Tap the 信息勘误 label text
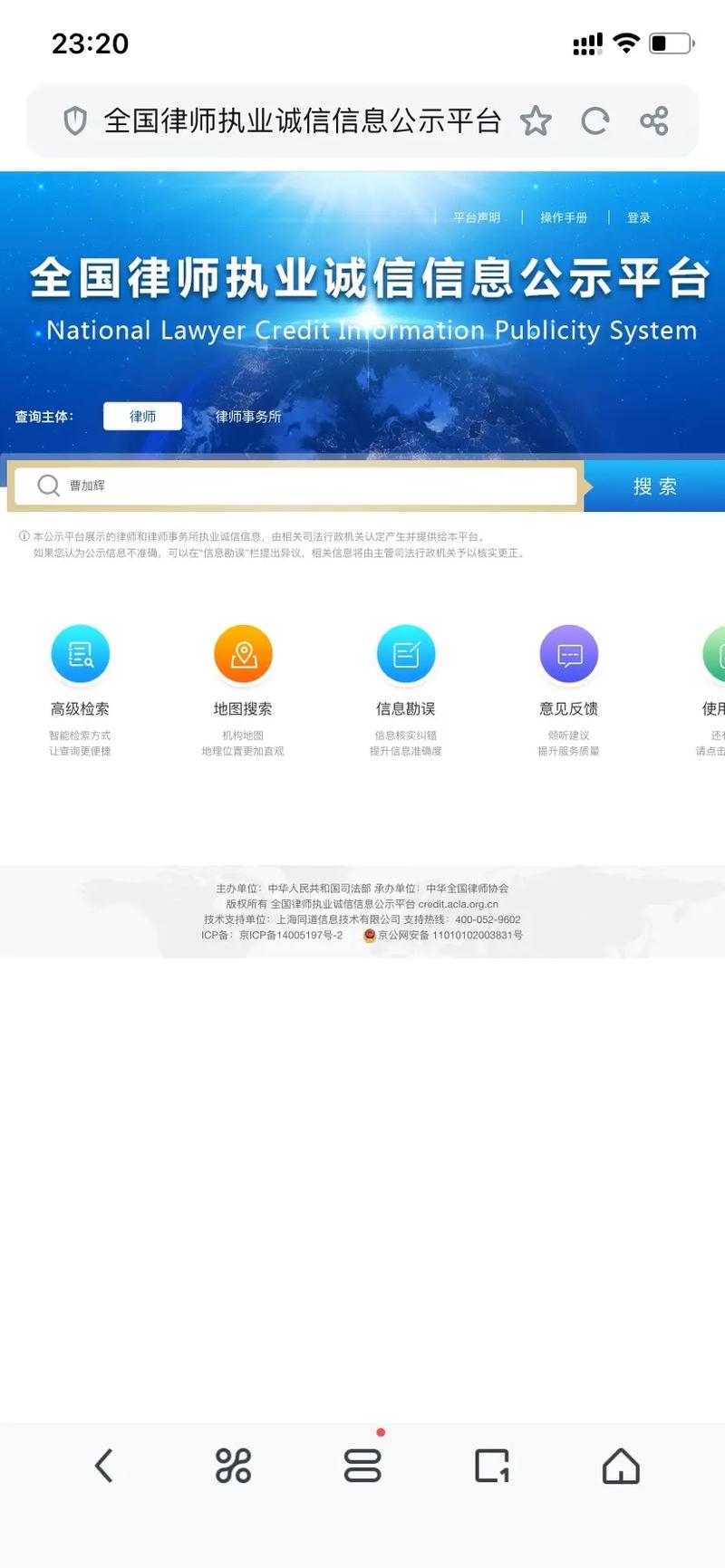The width and height of the screenshot is (725, 1568). tap(406, 708)
